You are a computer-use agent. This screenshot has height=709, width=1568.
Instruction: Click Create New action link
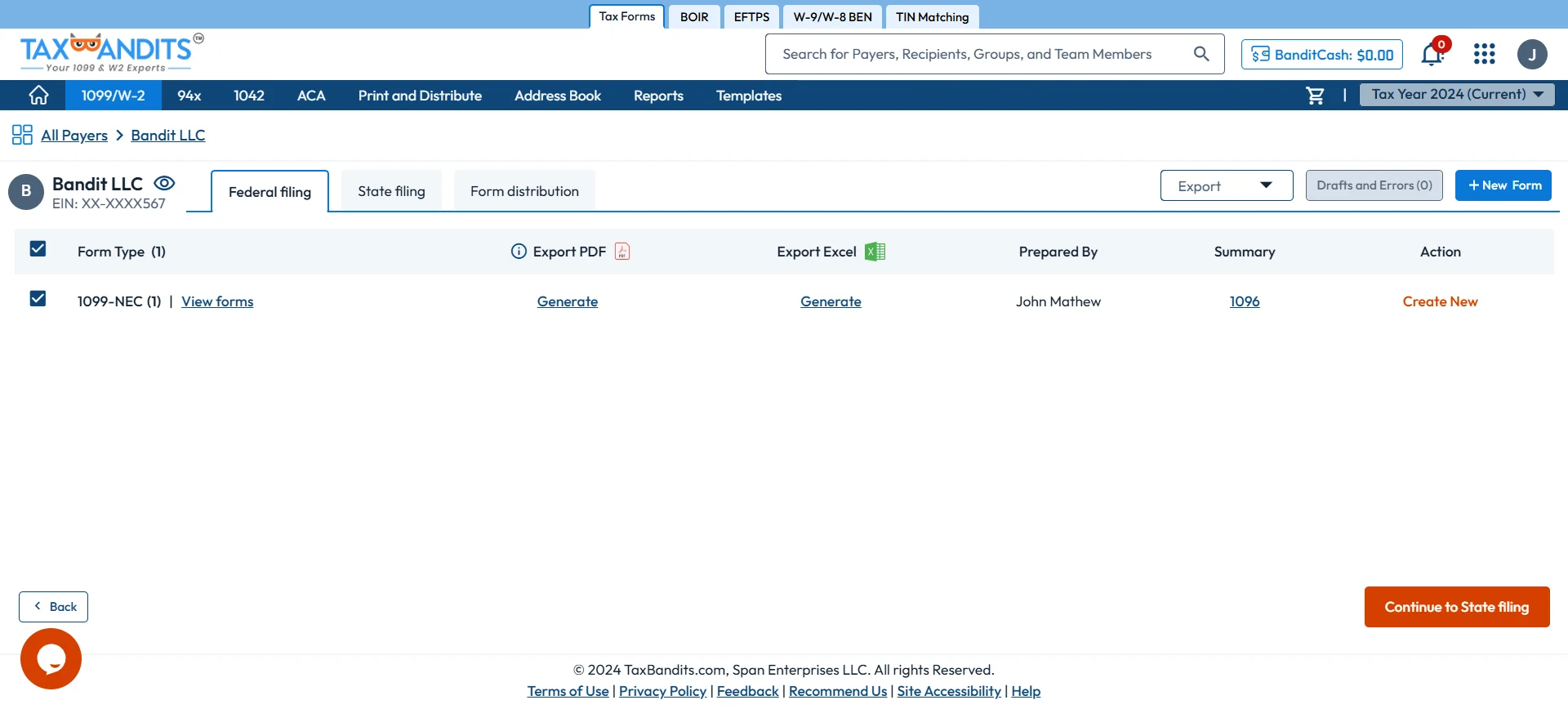(1440, 301)
